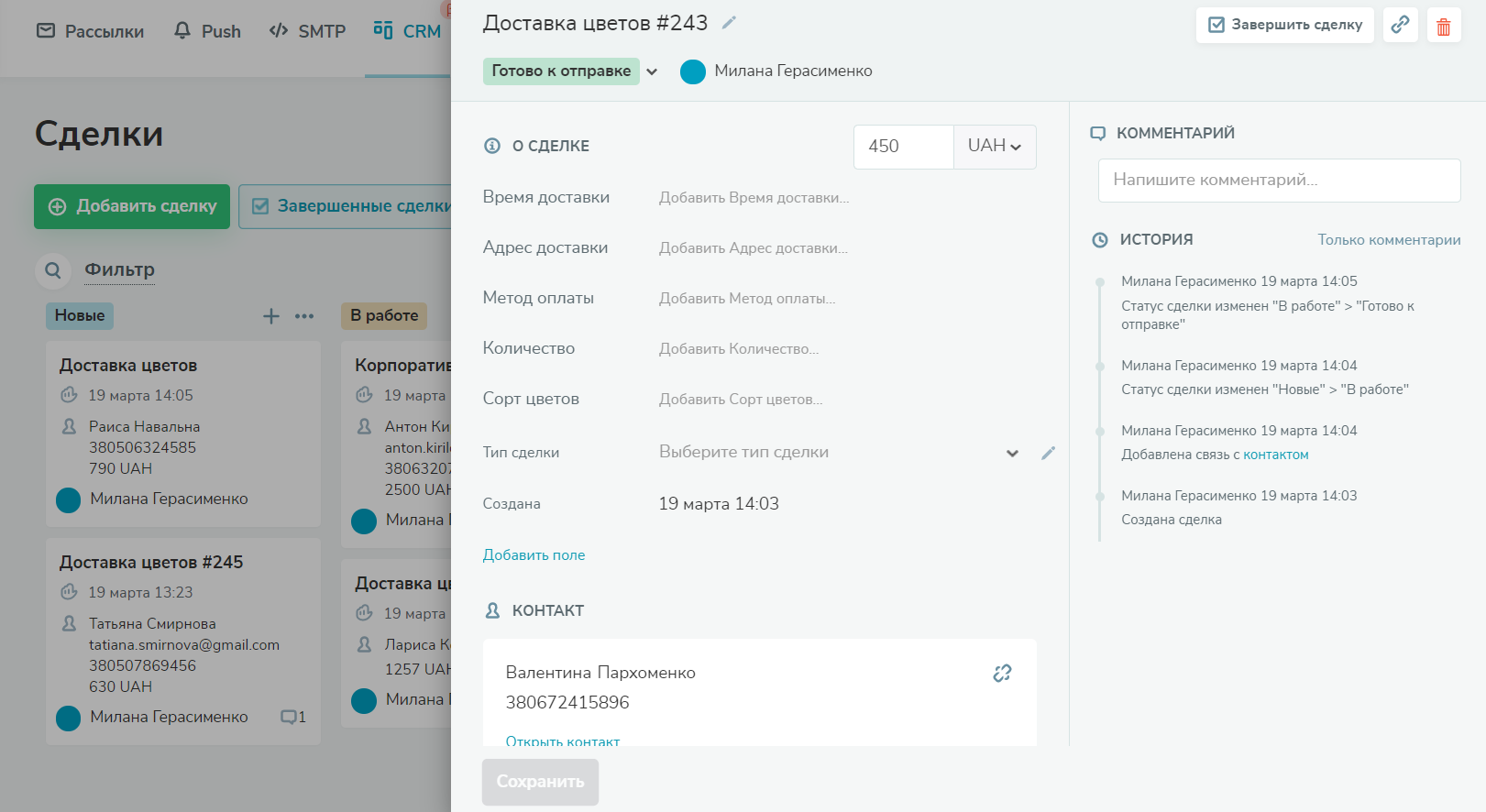Click Добавить сделку button
The width and height of the screenshot is (1486, 812).
pos(132,207)
